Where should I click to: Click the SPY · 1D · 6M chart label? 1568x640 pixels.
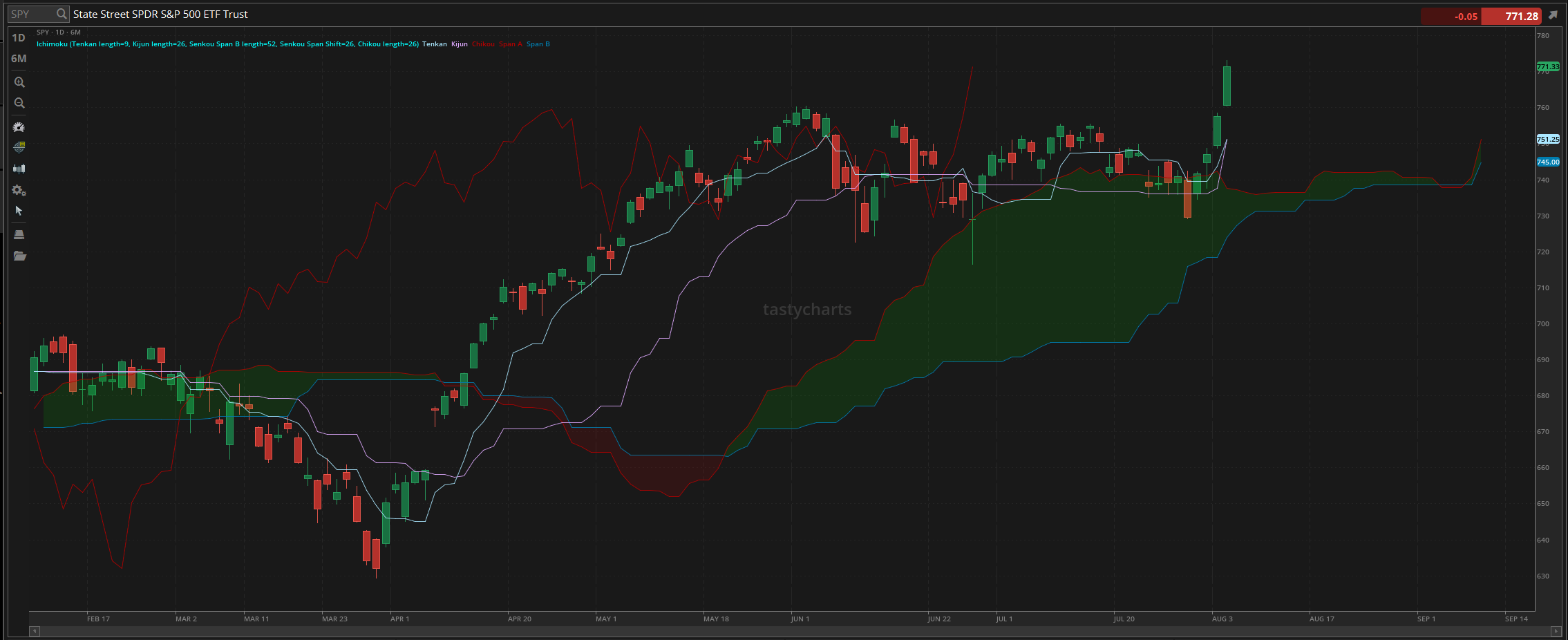(x=59, y=32)
